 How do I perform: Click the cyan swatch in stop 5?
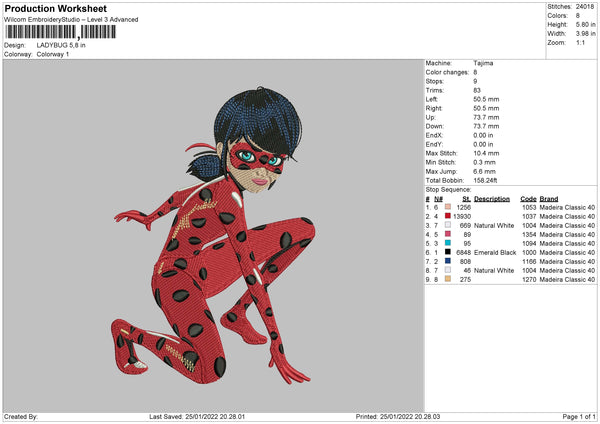coord(448,243)
